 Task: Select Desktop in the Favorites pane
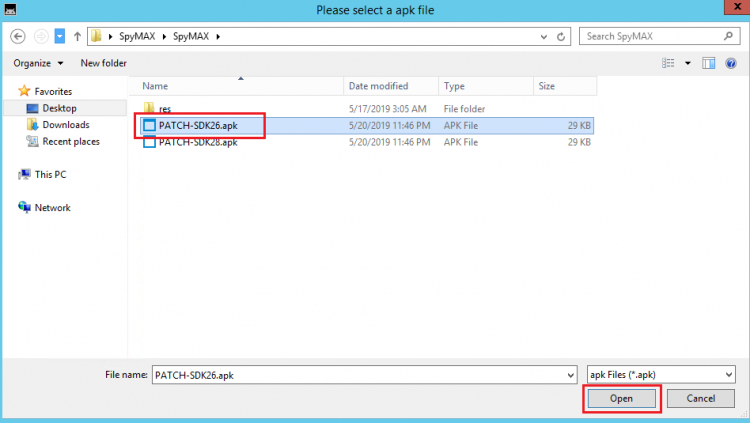tap(59, 108)
